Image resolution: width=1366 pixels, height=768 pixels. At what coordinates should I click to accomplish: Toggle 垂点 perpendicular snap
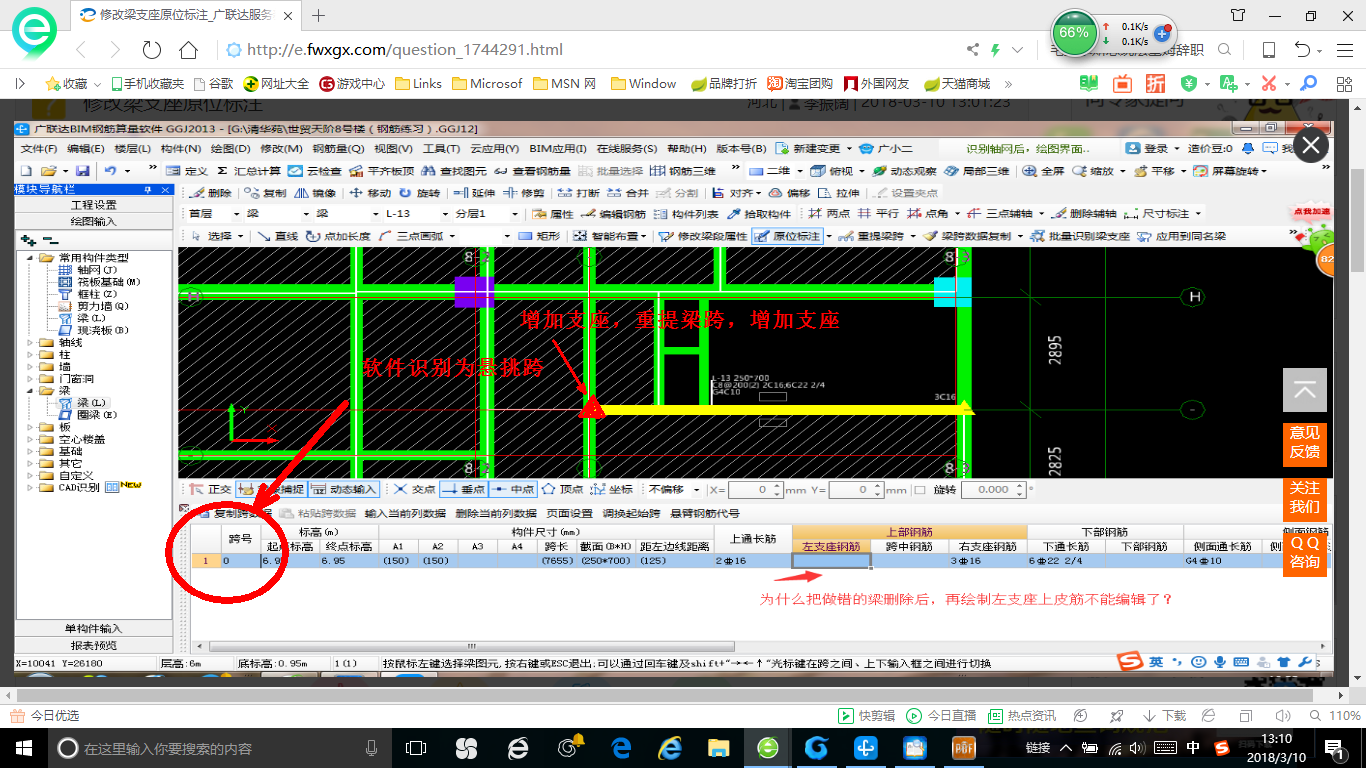[463, 489]
